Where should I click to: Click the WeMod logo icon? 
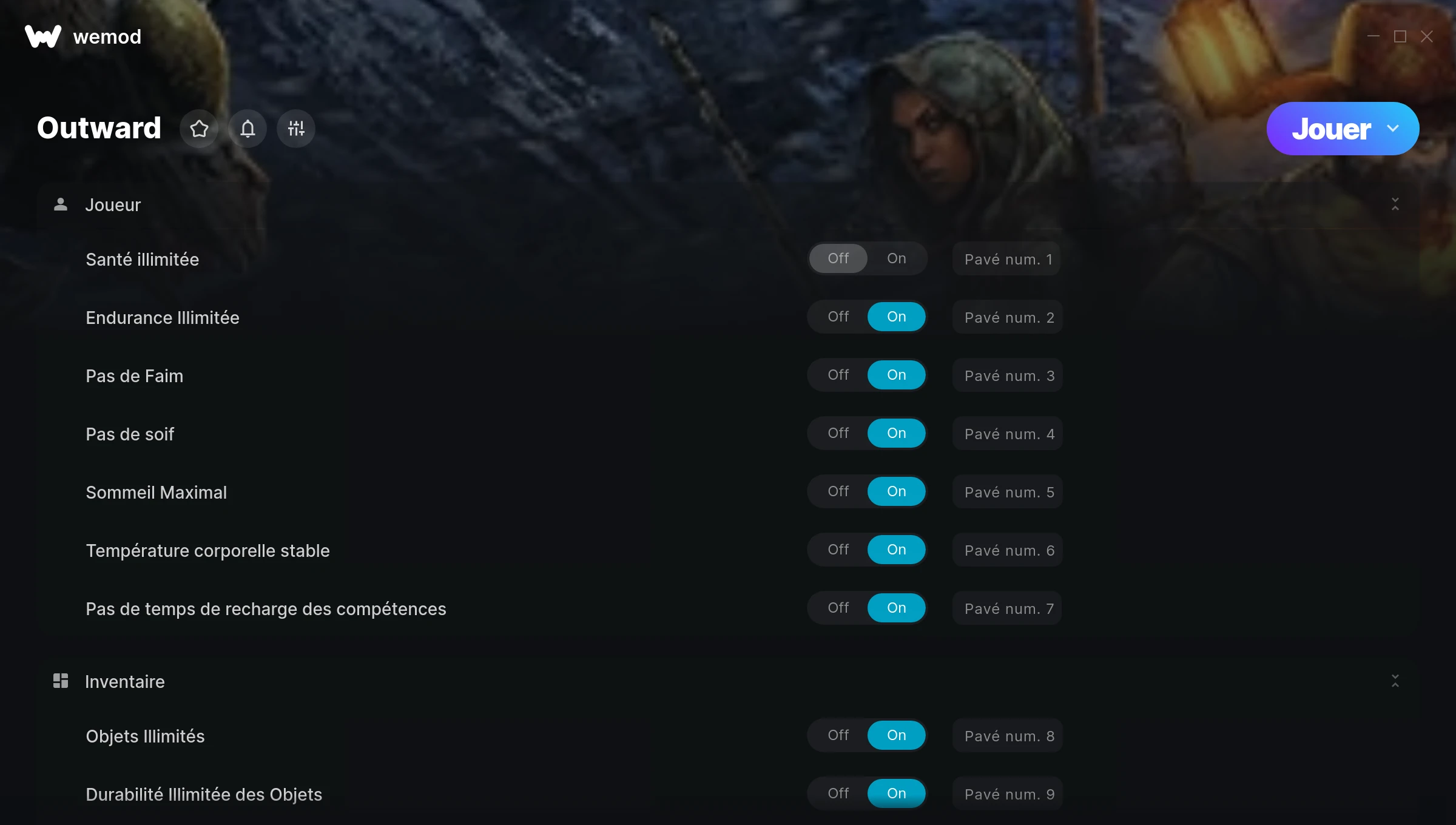(x=42, y=36)
